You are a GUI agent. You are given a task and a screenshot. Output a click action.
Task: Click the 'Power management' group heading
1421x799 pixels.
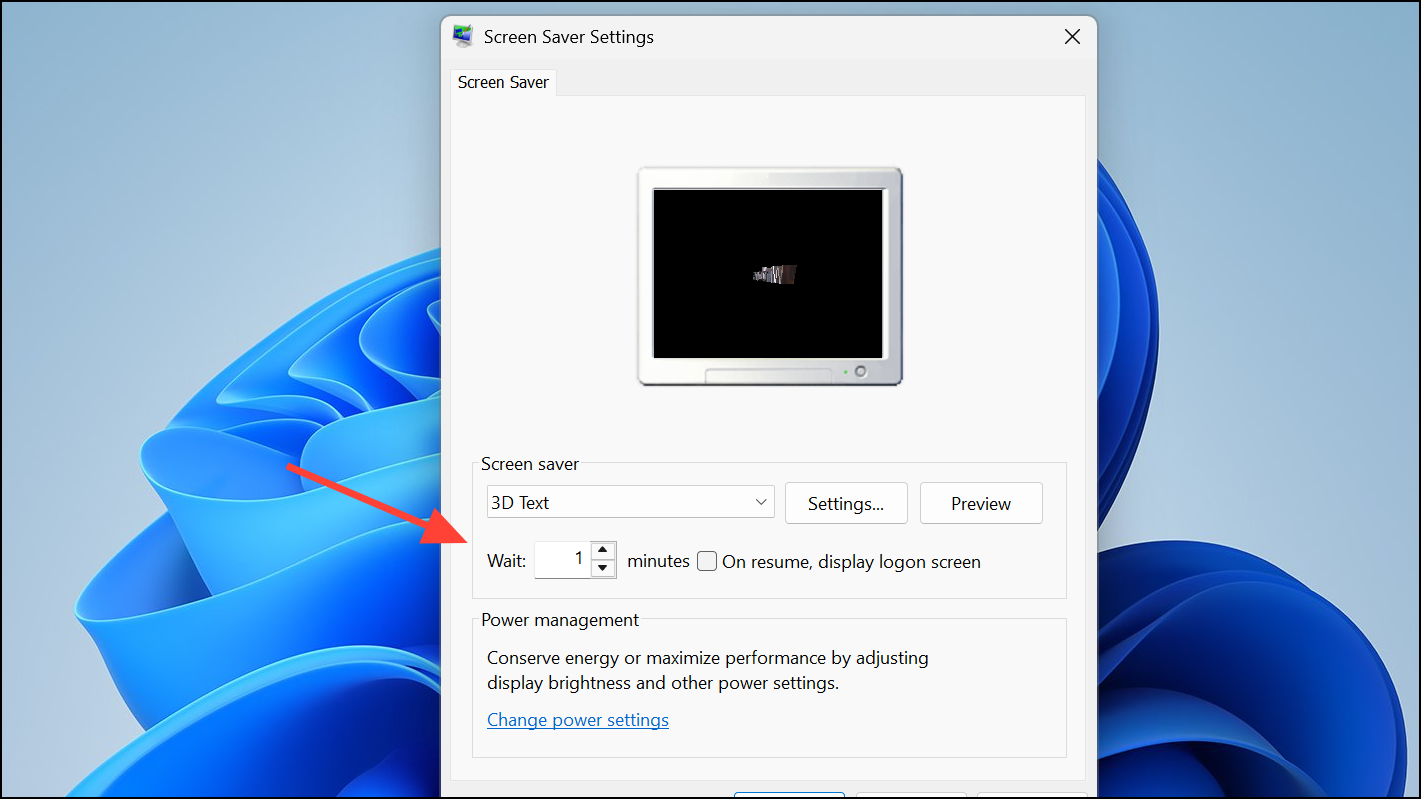[559, 620]
